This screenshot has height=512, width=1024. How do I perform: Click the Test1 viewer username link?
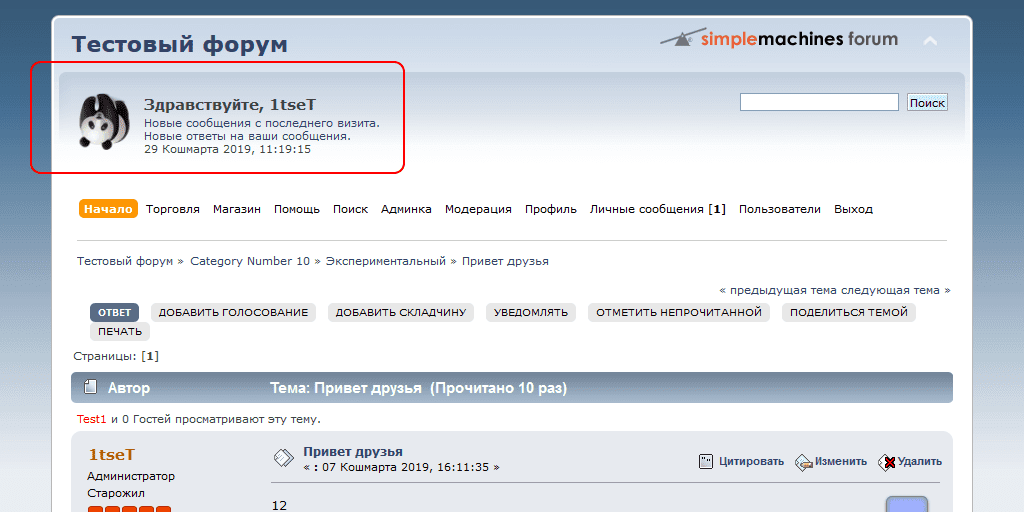pyautogui.click(x=91, y=419)
